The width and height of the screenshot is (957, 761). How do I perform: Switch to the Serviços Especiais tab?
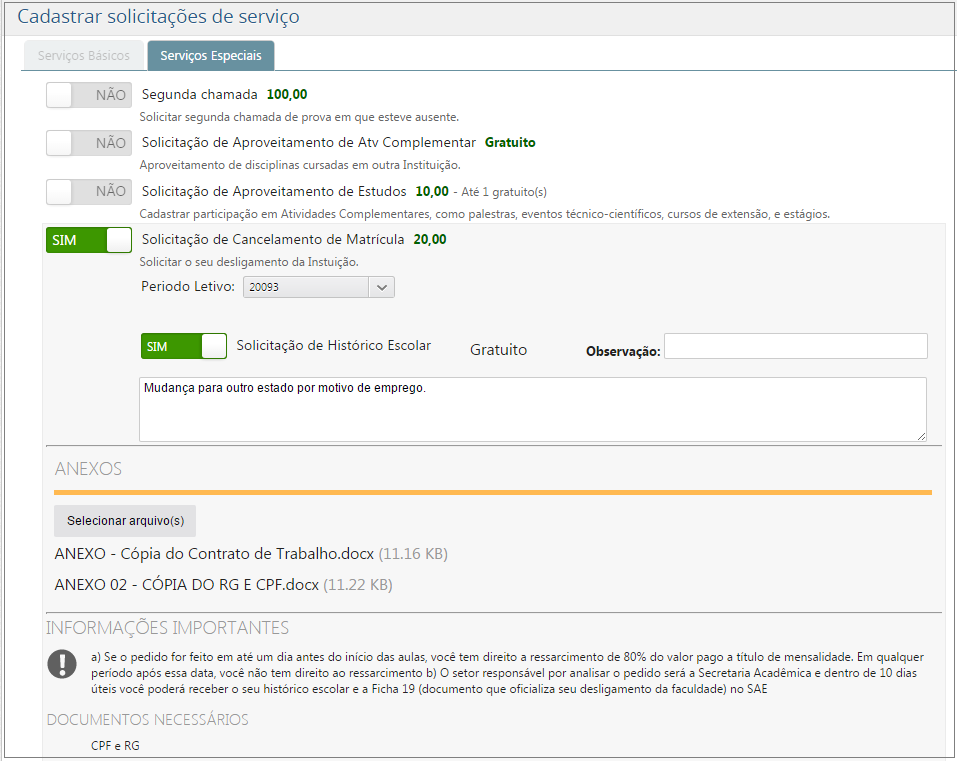[210, 56]
